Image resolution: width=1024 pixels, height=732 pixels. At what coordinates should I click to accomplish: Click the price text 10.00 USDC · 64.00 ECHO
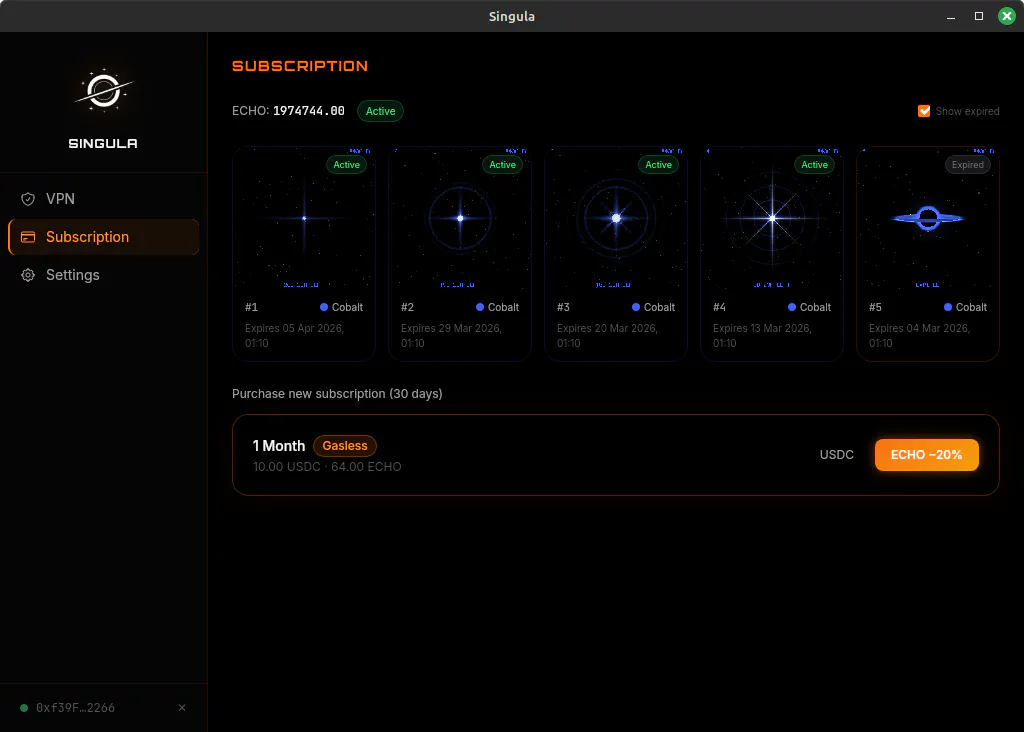pos(327,467)
